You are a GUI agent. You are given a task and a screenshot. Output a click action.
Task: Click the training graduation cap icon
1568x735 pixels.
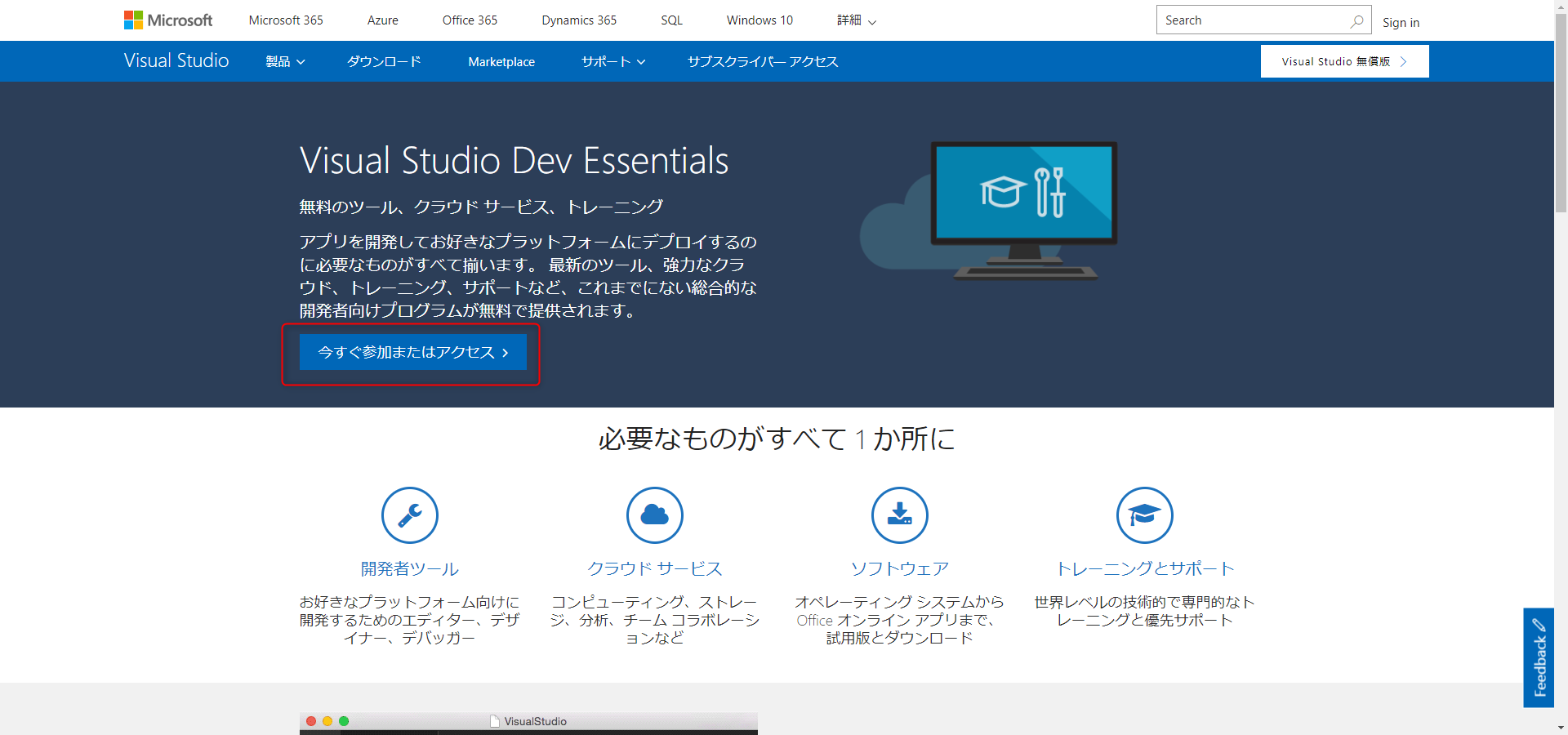pyautogui.click(x=1145, y=515)
